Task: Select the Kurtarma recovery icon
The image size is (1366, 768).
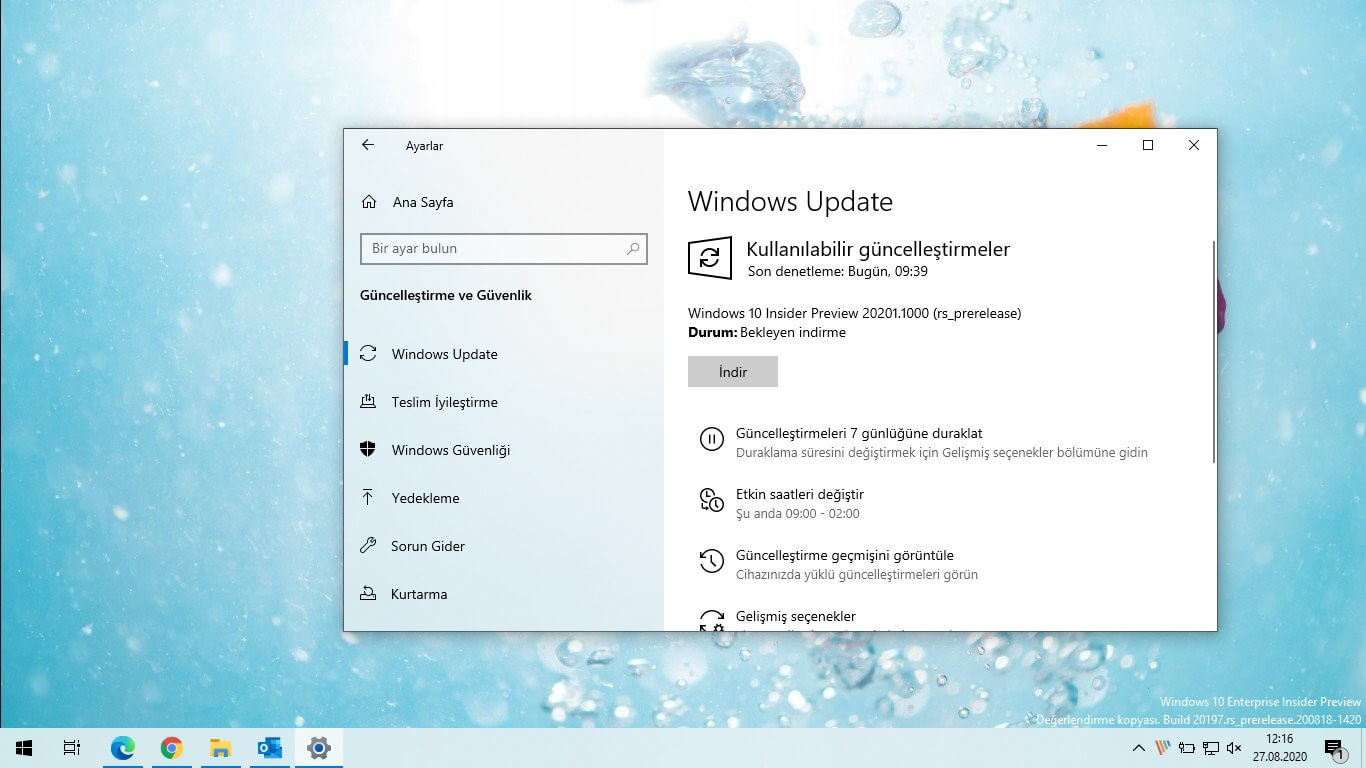Action: point(368,594)
